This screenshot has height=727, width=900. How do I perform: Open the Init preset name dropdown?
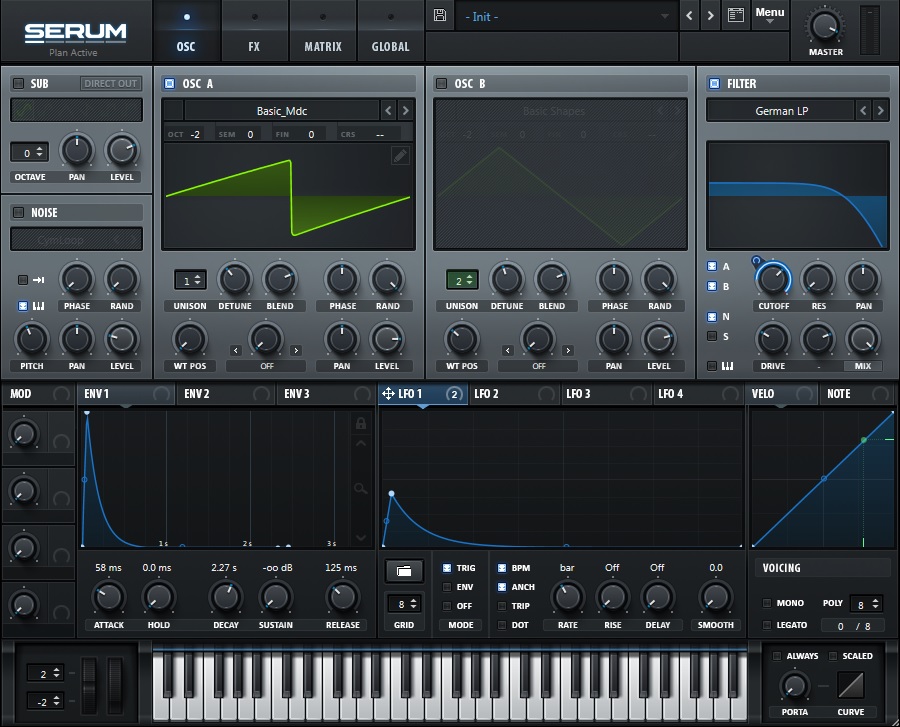(565, 17)
